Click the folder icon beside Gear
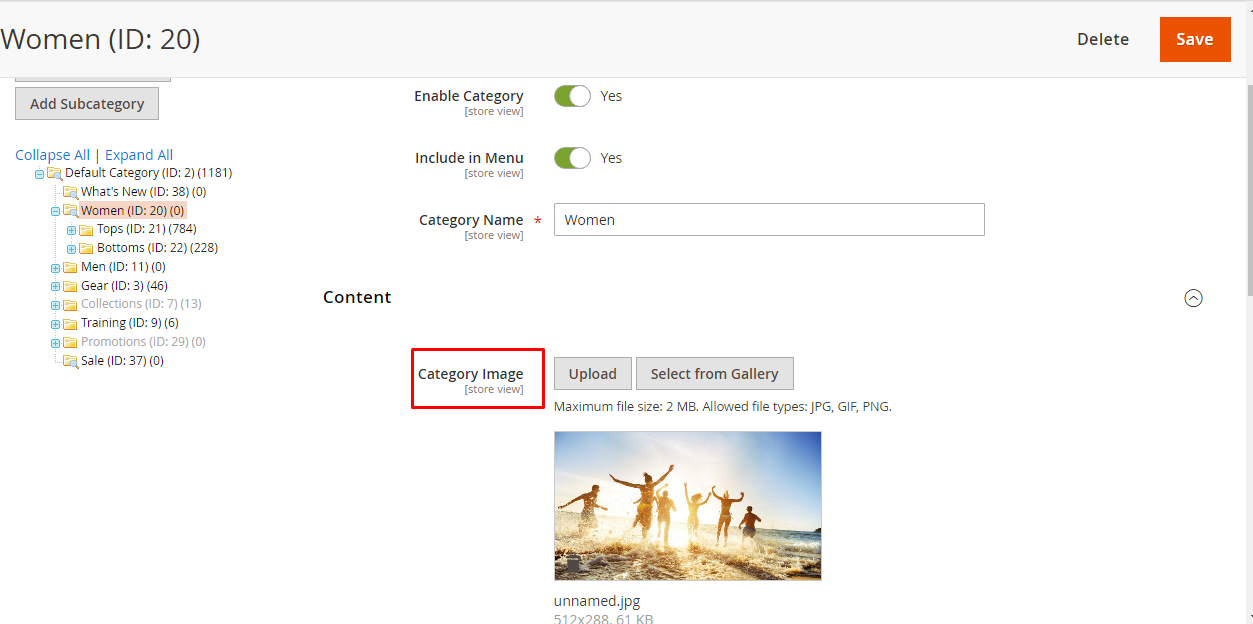The width and height of the screenshot is (1253, 624). click(x=70, y=286)
